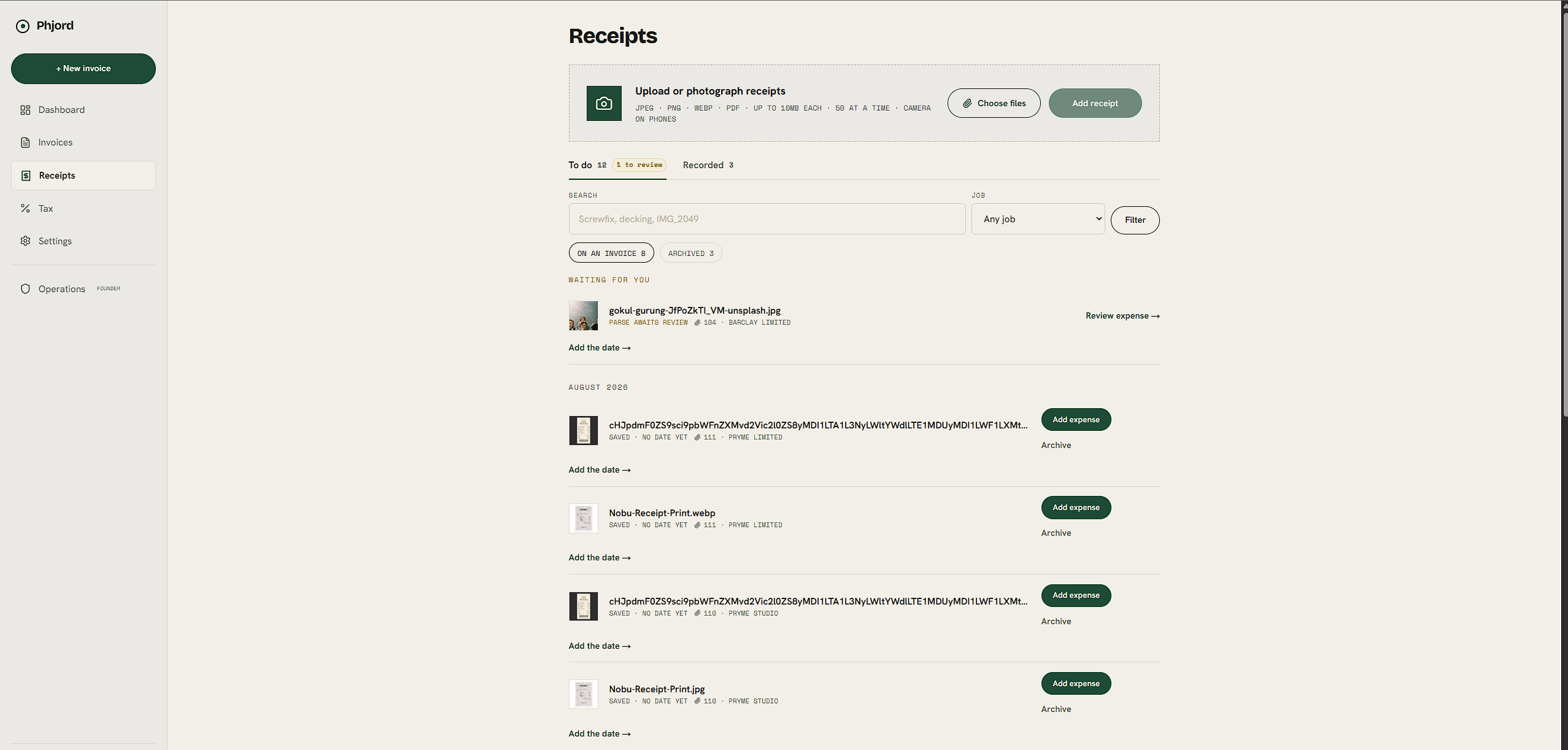
Task: Select the Receipts sidebar icon
Action: click(x=26, y=176)
